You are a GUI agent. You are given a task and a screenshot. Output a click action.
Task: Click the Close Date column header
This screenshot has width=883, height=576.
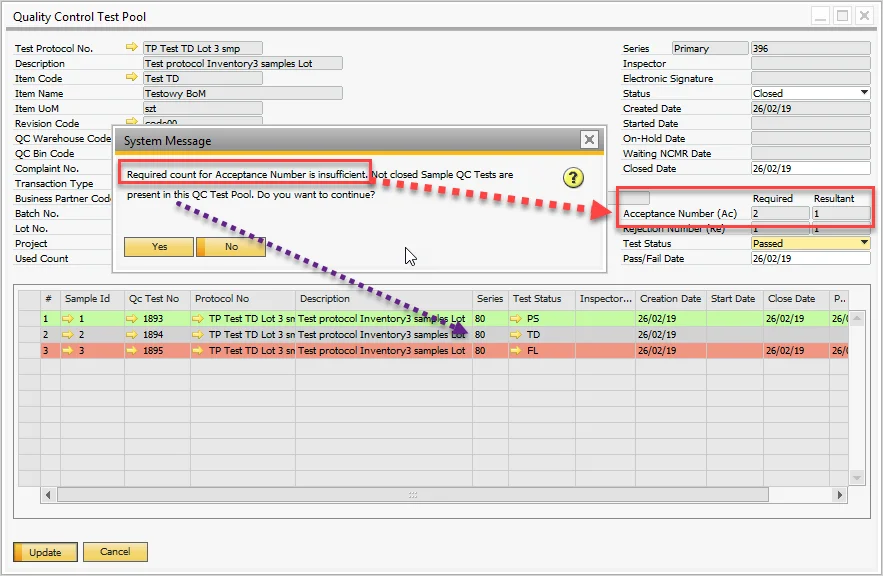tap(796, 299)
